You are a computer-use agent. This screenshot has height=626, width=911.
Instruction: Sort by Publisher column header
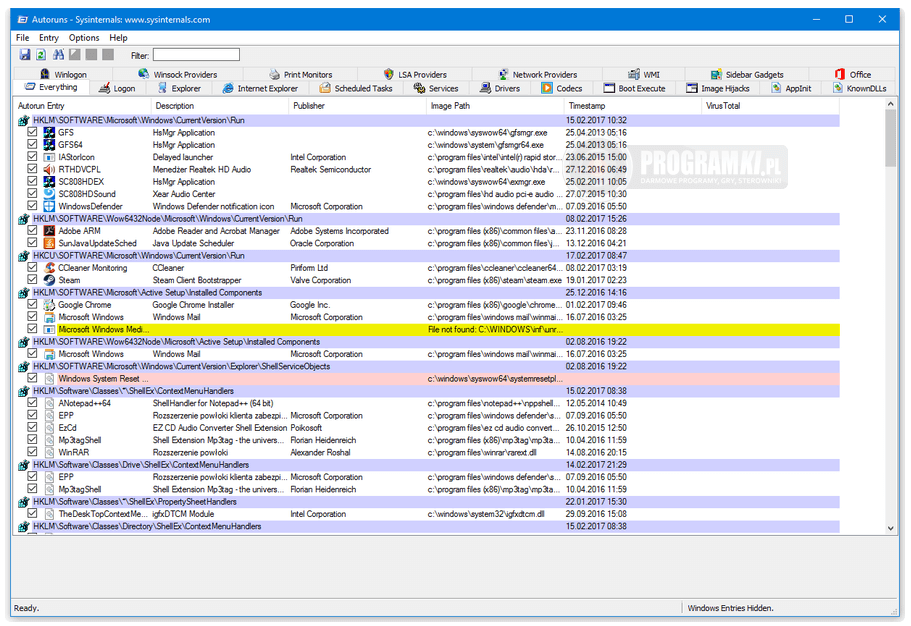[x=357, y=106]
